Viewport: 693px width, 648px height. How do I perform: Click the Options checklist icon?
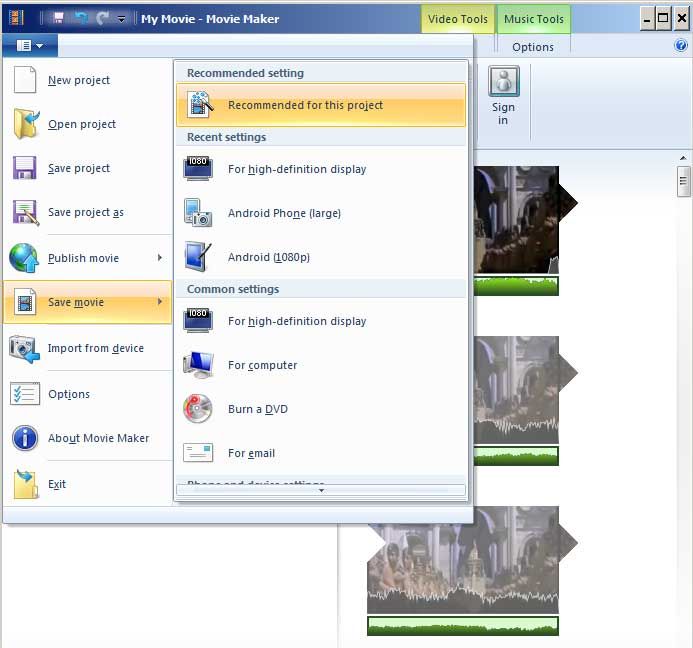tap(25, 393)
